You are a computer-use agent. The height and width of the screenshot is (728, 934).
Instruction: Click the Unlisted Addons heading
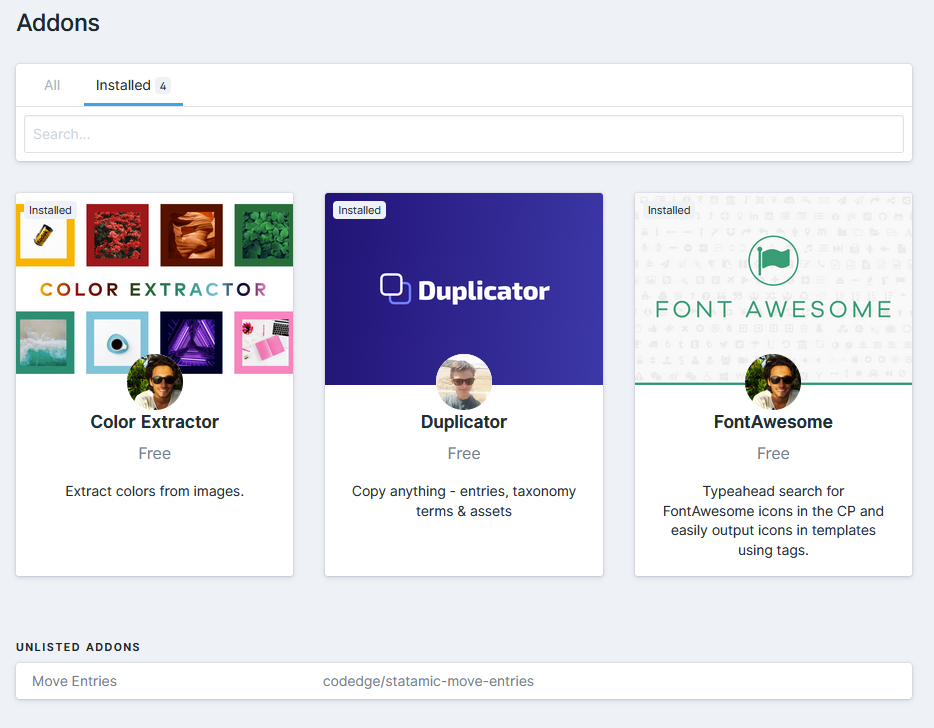(x=78, y=647)
